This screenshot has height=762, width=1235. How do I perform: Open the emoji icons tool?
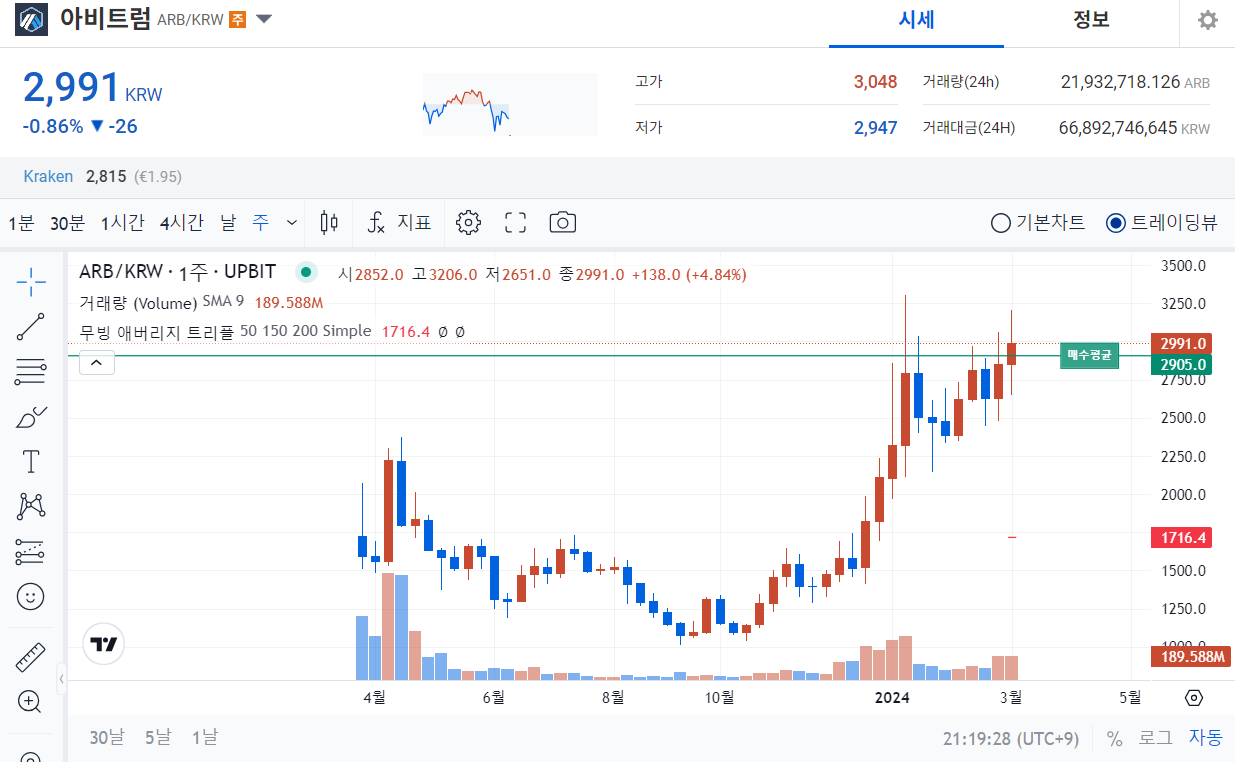point(31,597)
